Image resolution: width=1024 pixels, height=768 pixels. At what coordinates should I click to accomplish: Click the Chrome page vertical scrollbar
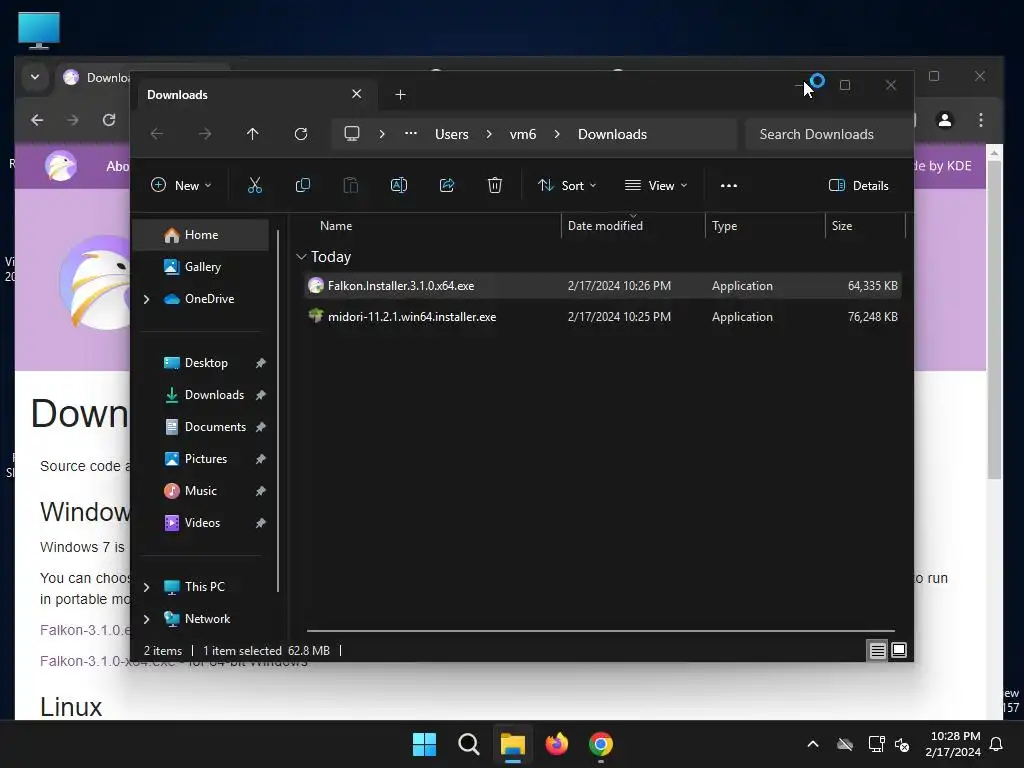[x=994, y=320]
